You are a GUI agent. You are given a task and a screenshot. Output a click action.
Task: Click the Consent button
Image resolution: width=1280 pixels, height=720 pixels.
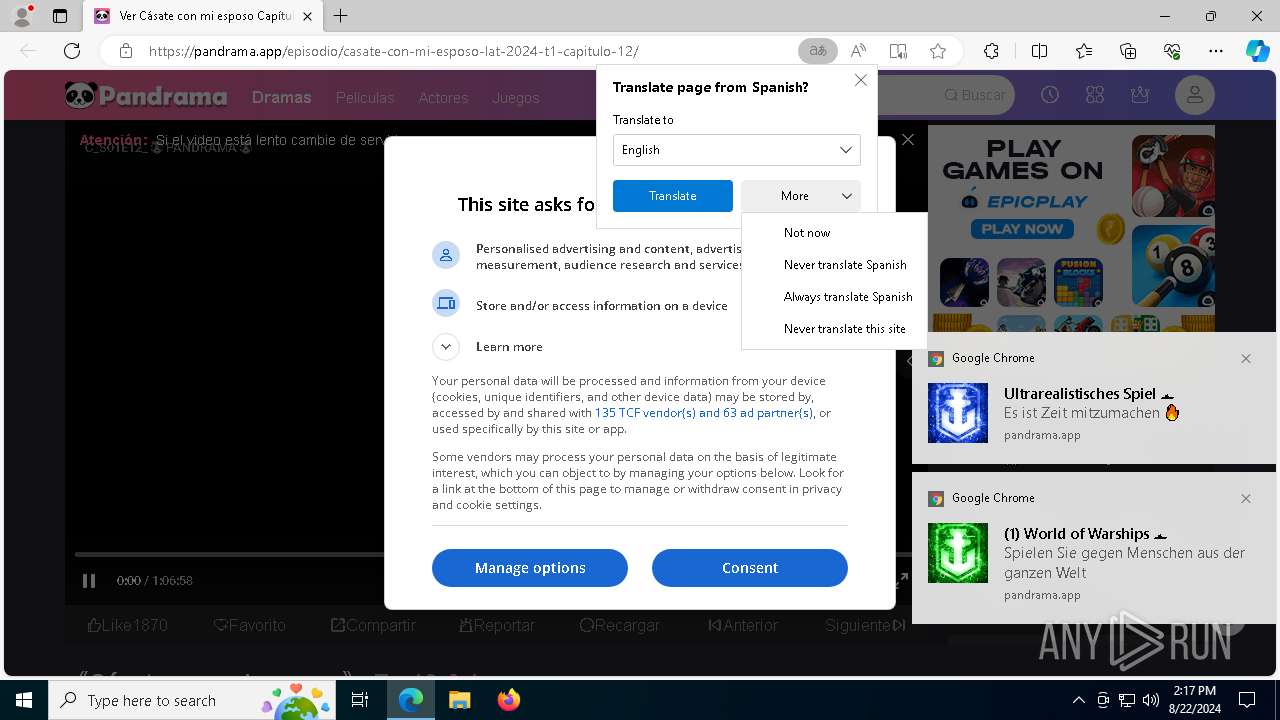[x=750, y=568]
